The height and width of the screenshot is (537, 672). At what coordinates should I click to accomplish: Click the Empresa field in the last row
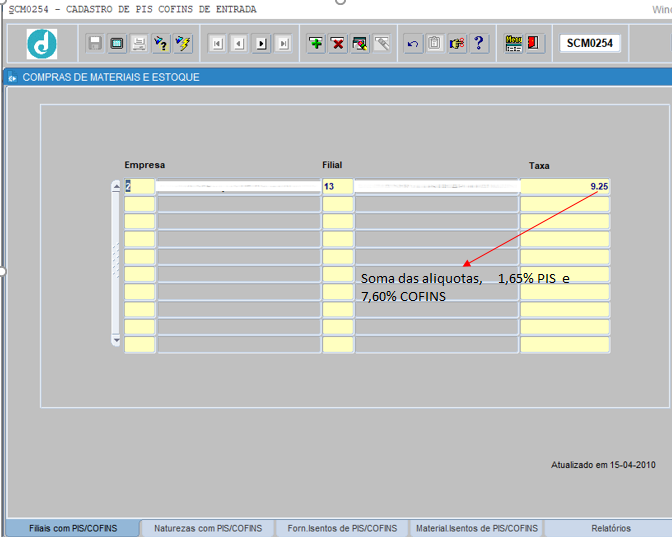(x=139, y=345)
